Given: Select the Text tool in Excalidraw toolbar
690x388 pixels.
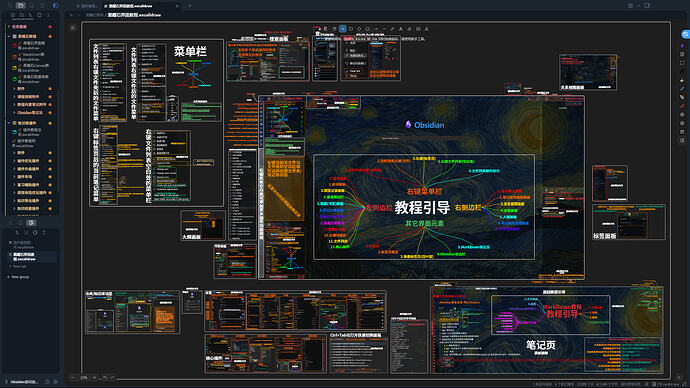Looking at the screenshot, I should click(x=400, y=29).
